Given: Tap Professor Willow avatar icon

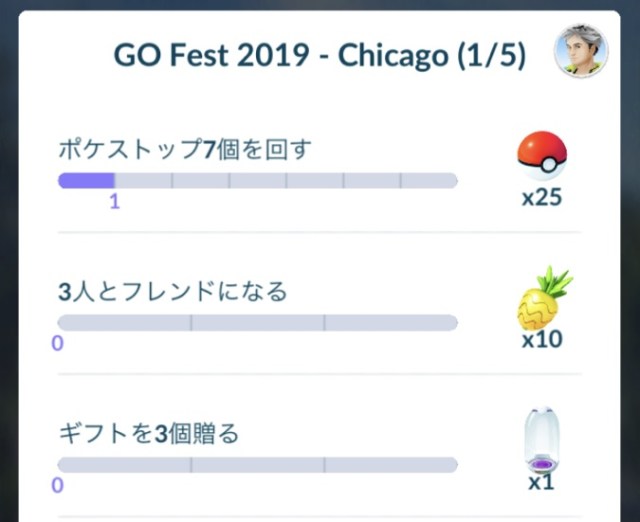Looking at the screenshot, I should (581, 51).
